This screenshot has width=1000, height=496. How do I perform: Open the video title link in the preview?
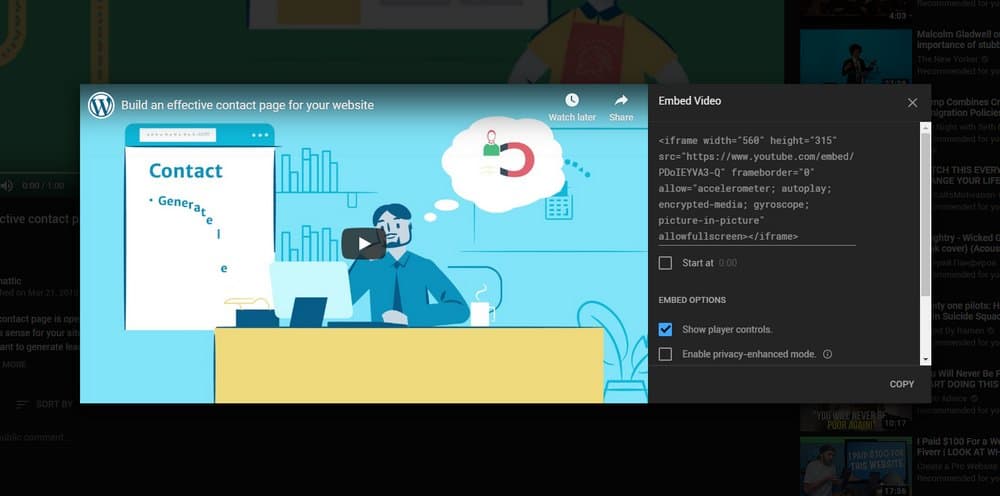[x=247, y=105]
